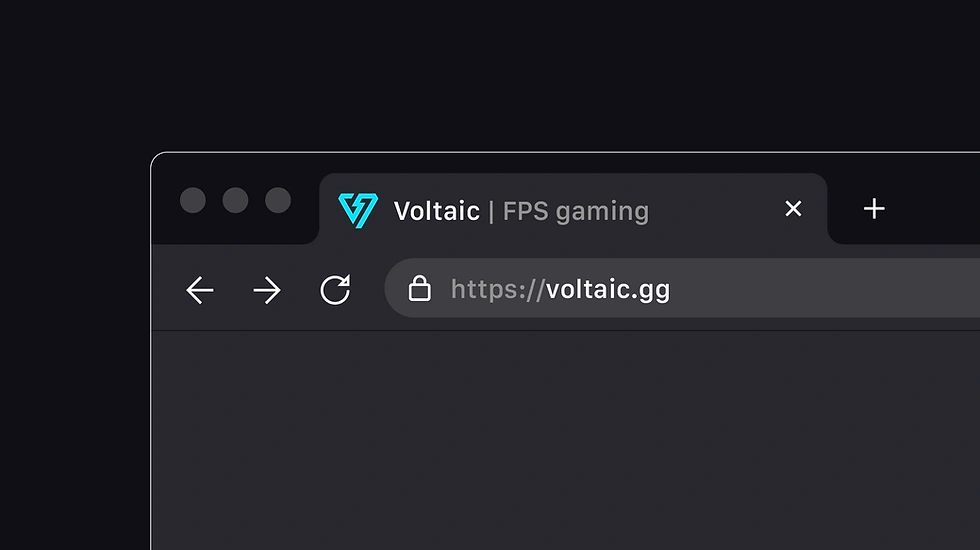Click empty tab strip right of plus button
This screenshot has width=980, height=550.
pos(940,209)
